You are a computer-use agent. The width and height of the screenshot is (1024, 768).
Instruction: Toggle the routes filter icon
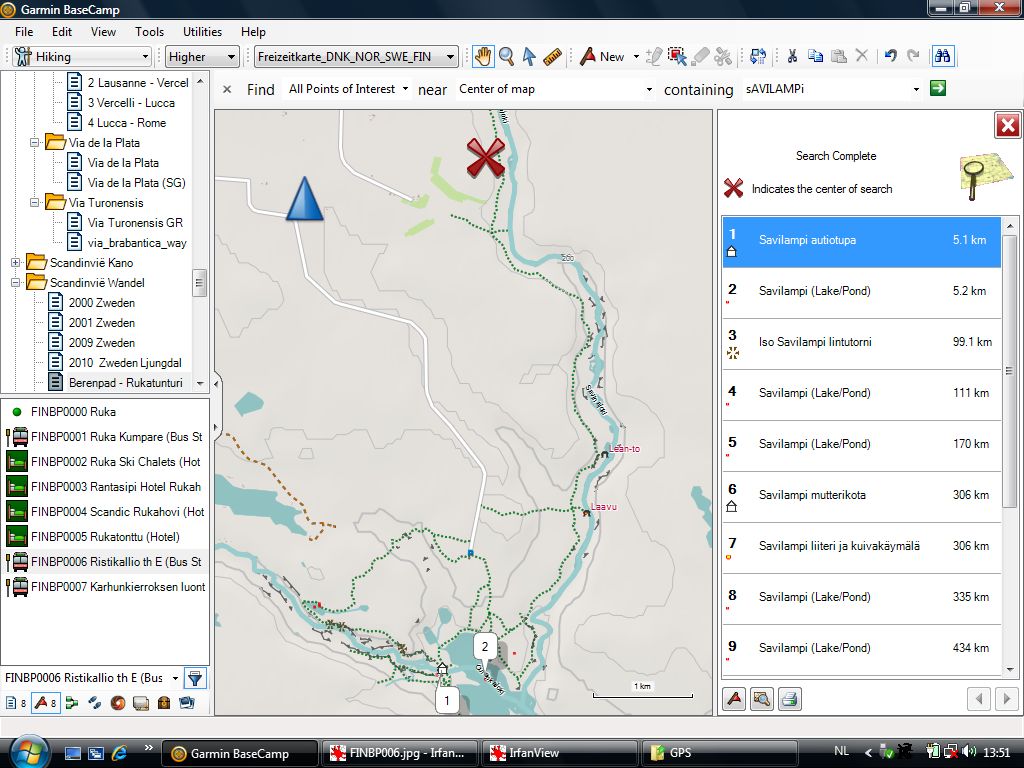72,703
